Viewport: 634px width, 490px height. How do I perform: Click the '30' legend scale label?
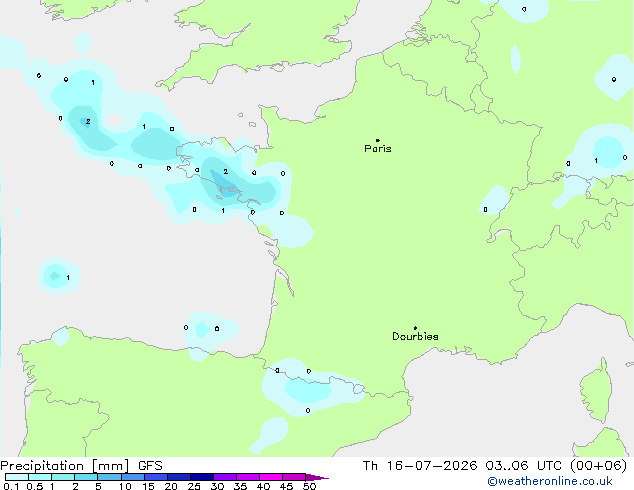[x=217, y=486]
